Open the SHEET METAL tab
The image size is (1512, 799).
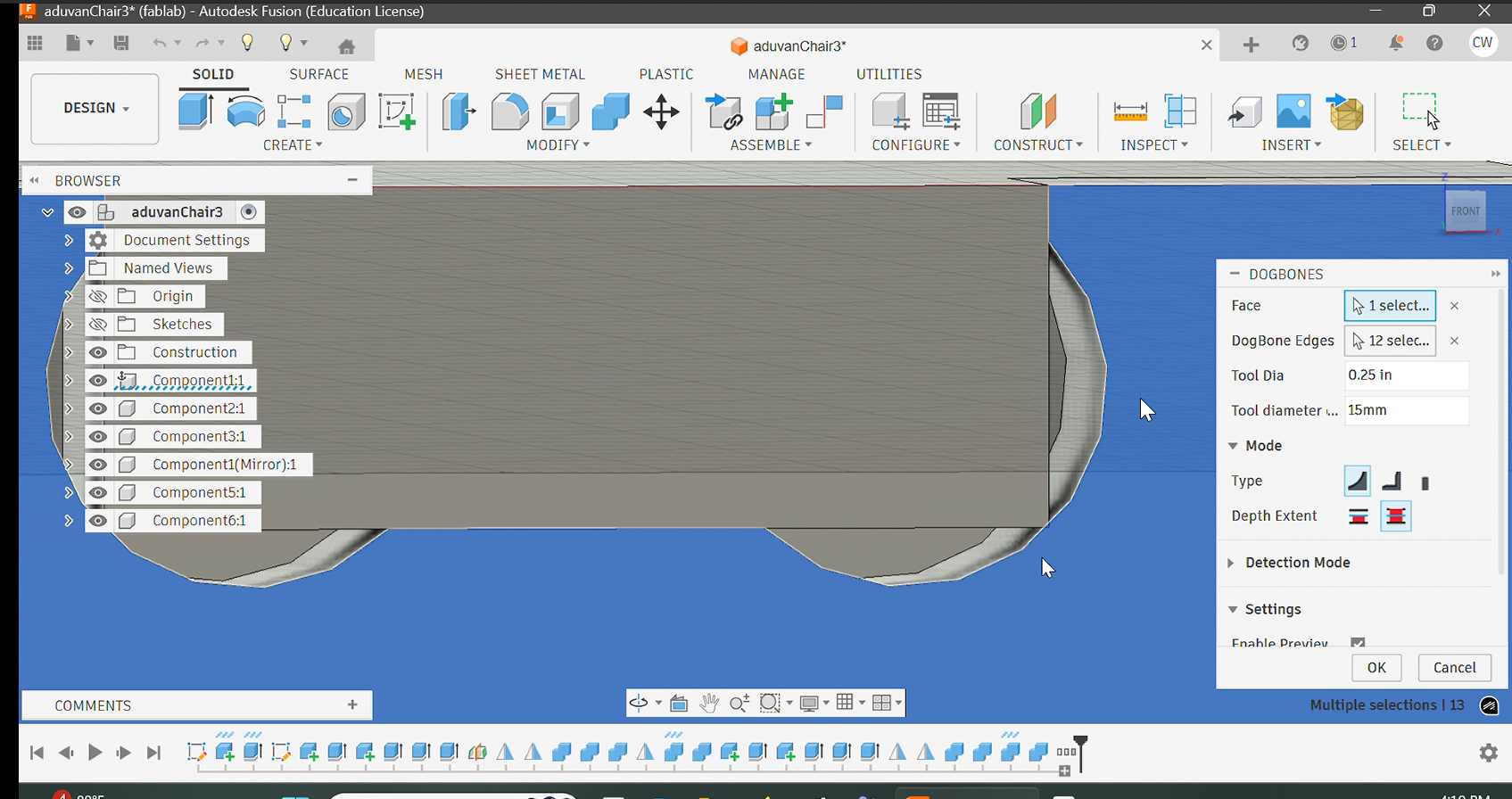(x=540, y=74)
